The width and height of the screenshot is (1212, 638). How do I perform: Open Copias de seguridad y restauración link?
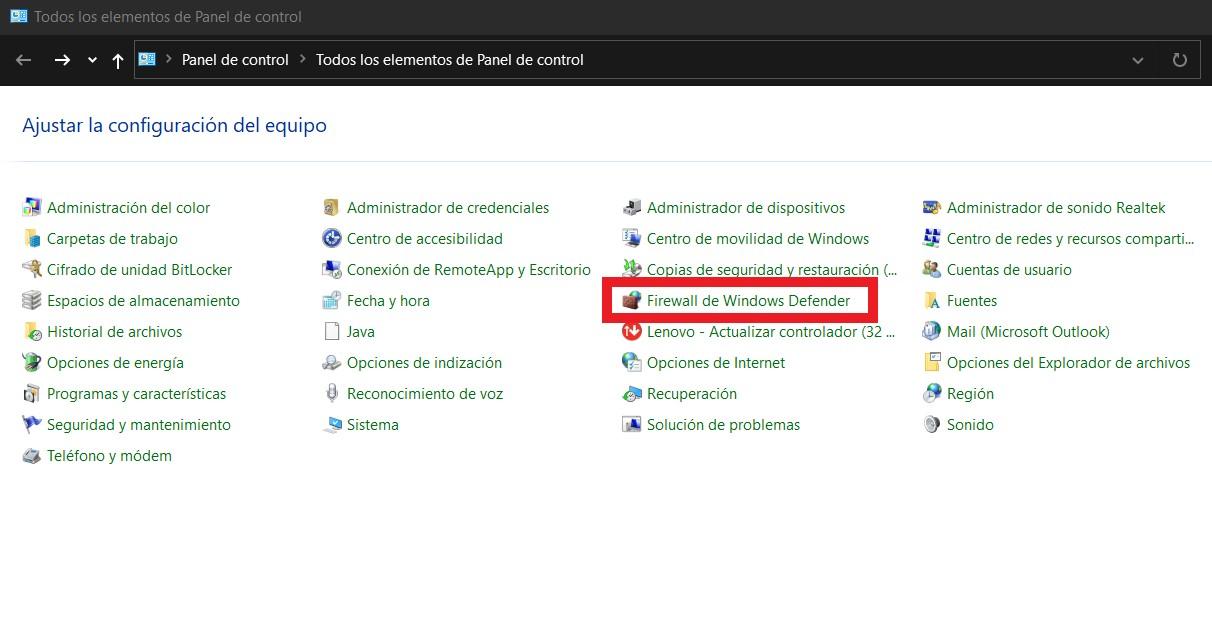click(772, 270)
